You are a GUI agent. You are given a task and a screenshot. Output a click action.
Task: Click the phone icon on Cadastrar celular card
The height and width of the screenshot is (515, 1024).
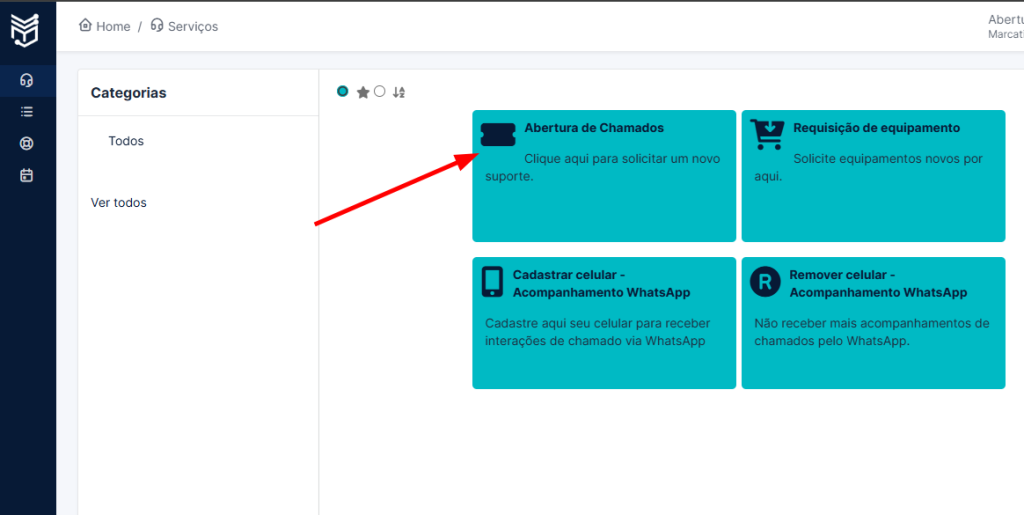tap(492, 281)
